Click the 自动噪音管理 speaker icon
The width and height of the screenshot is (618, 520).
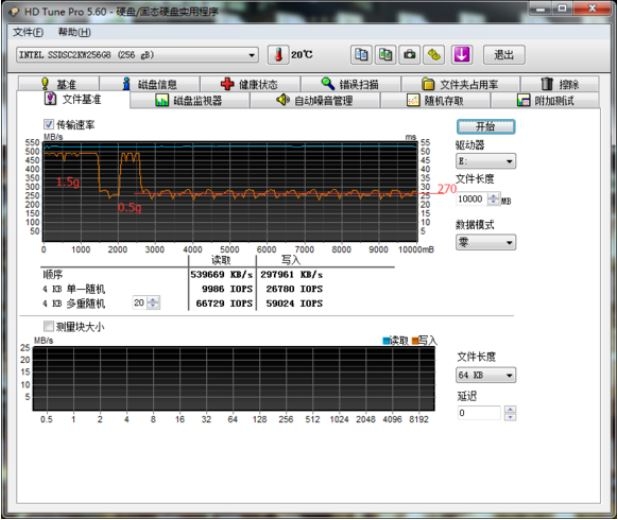coord(283,100)
